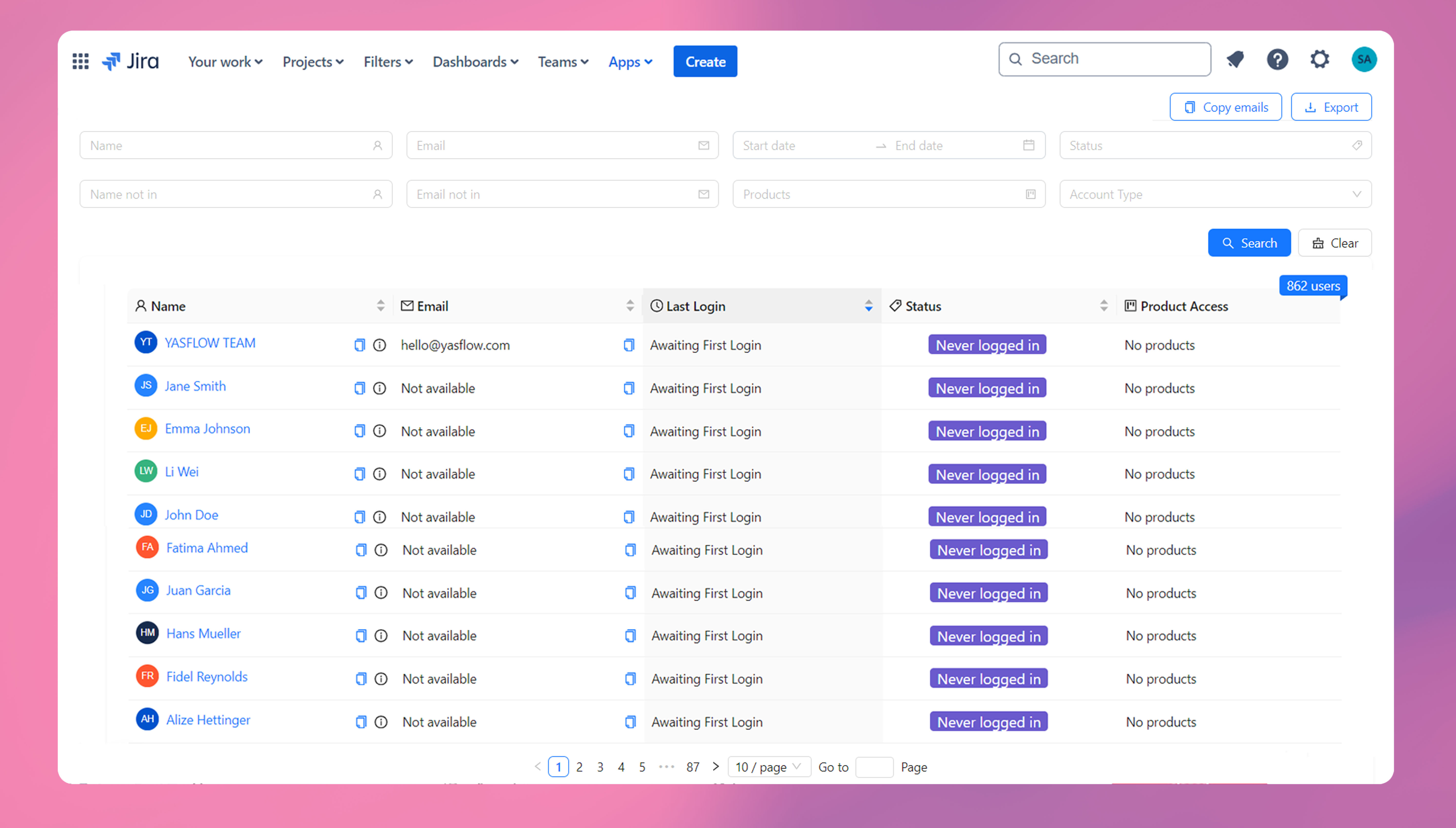Copy the YASFLOW TEAM name with the copy icon
The width and height of the screenshot is (1456, 828).
point(359,345)
